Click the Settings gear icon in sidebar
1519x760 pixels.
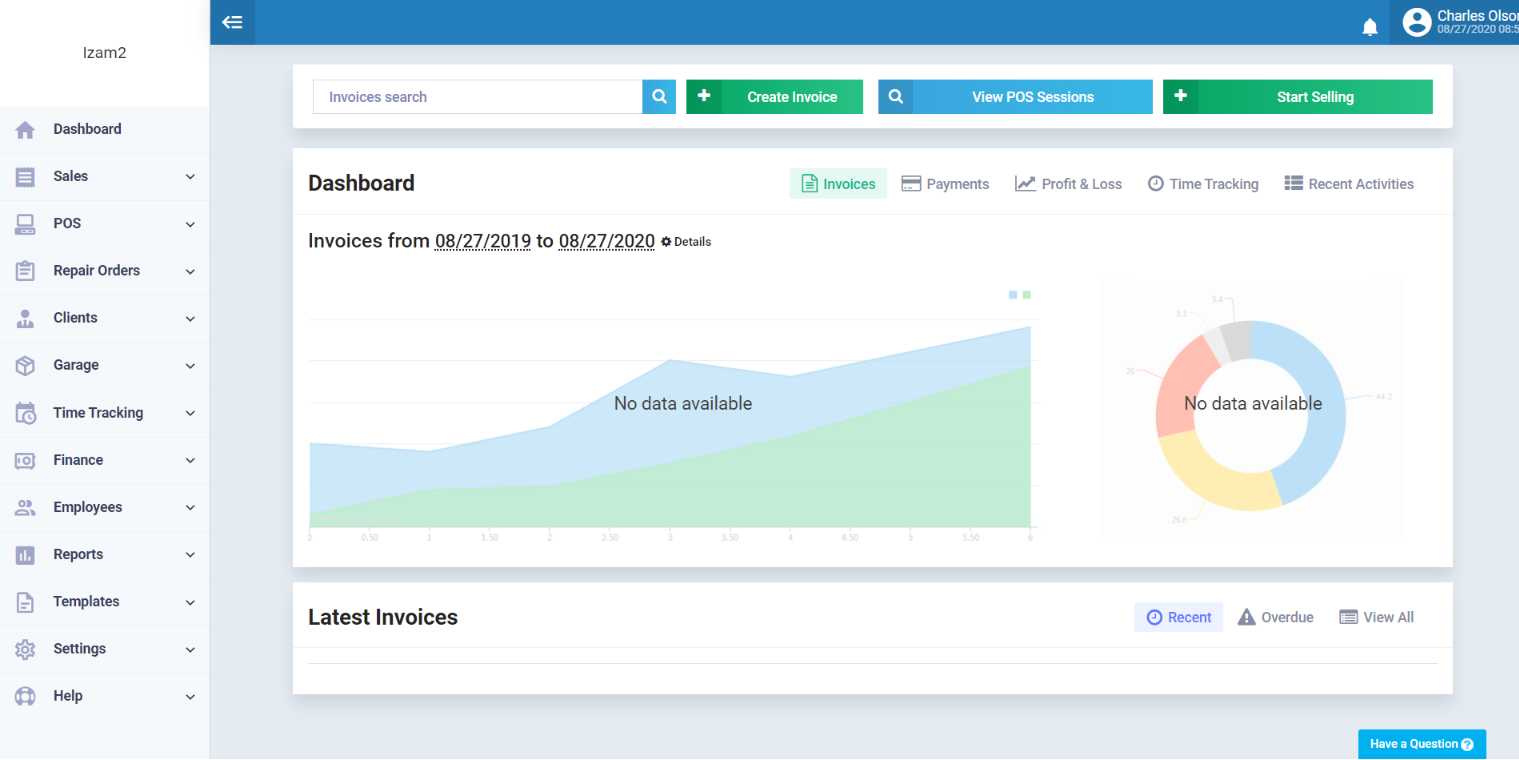[25, 649]
